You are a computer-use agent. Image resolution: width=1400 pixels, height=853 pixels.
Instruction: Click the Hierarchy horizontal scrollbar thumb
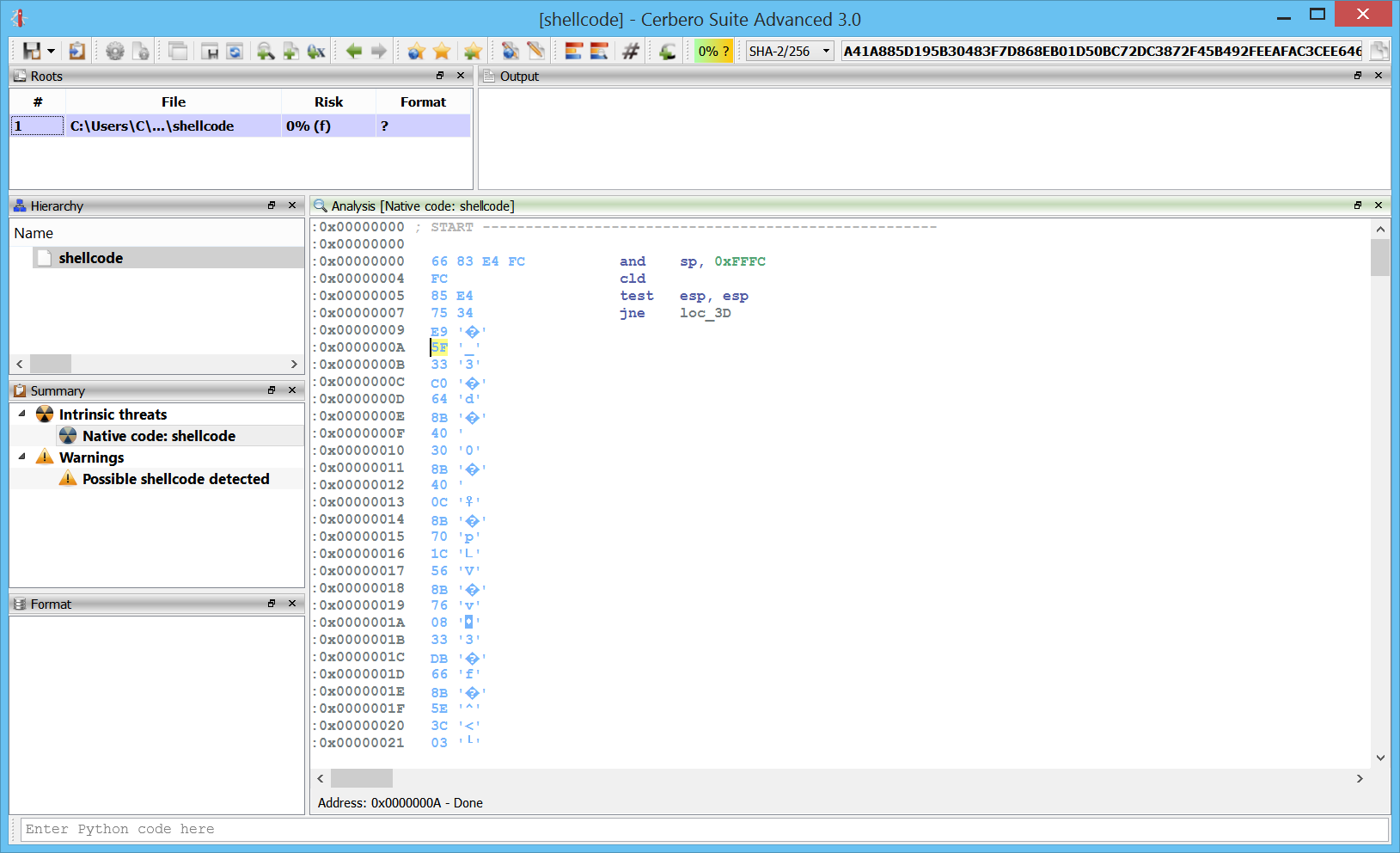51,364
